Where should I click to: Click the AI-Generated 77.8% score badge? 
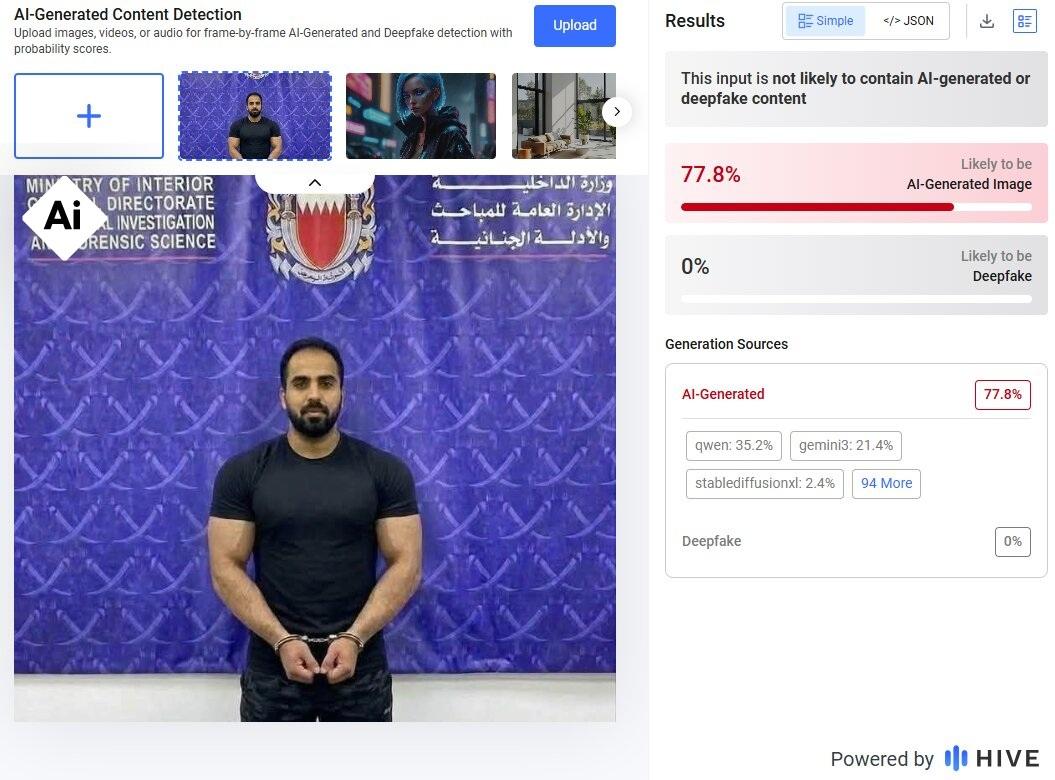(x=1003, y=394)
